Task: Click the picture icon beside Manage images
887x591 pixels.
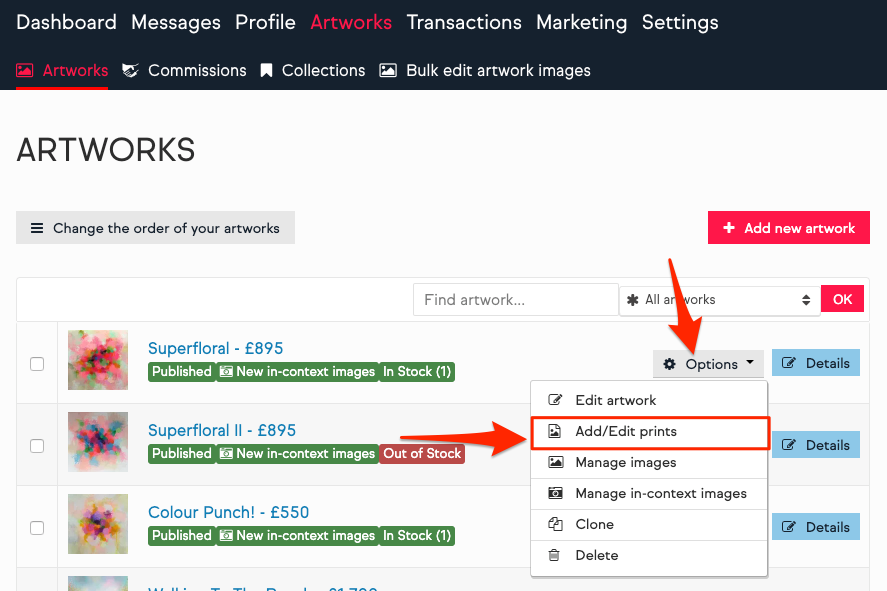Action: (556, 462)
